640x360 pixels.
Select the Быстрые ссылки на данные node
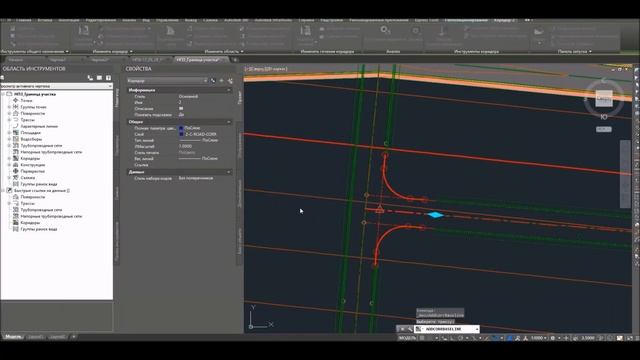(x=42, y=191)
